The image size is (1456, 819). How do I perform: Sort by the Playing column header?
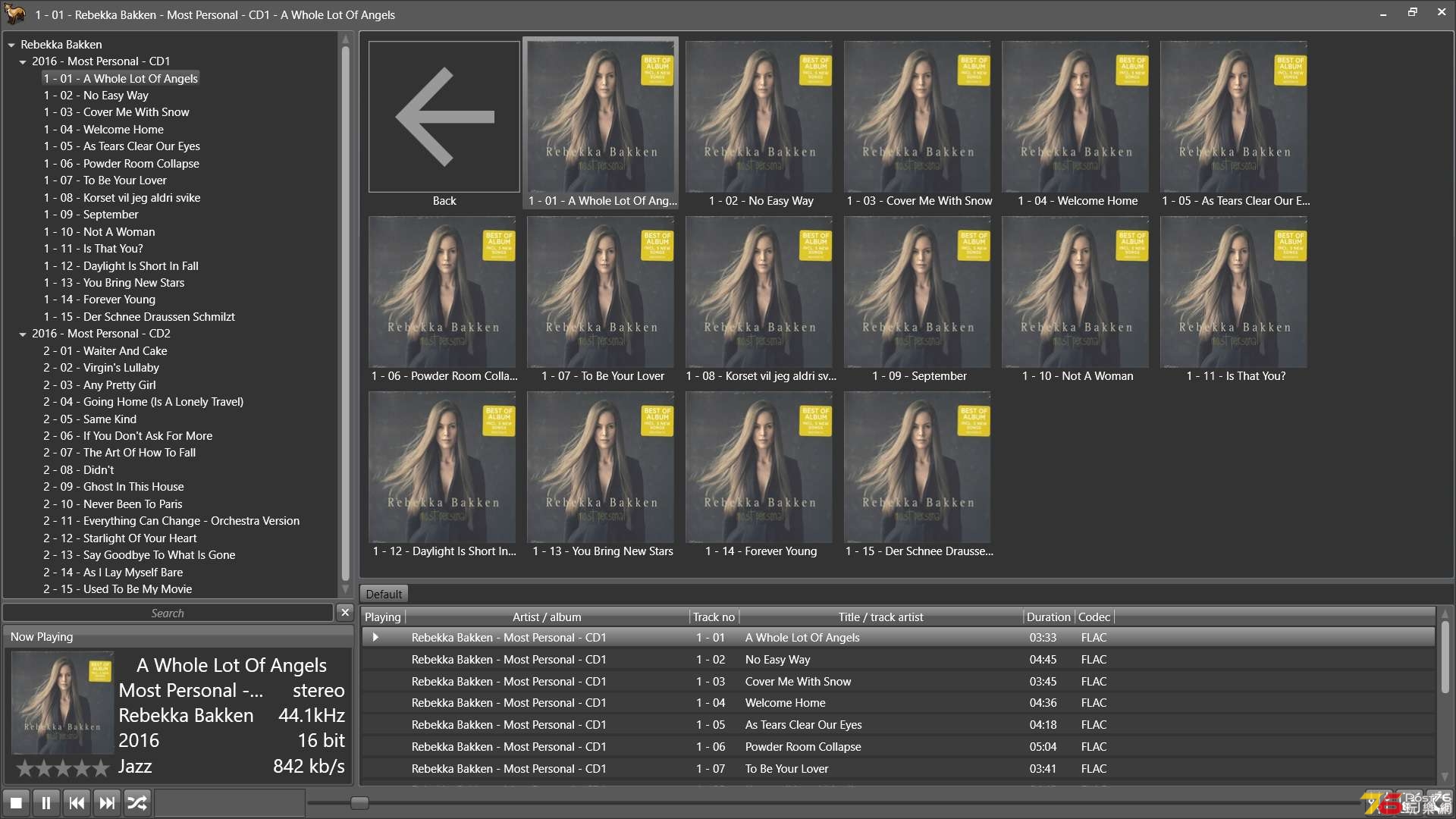(382, 617)
